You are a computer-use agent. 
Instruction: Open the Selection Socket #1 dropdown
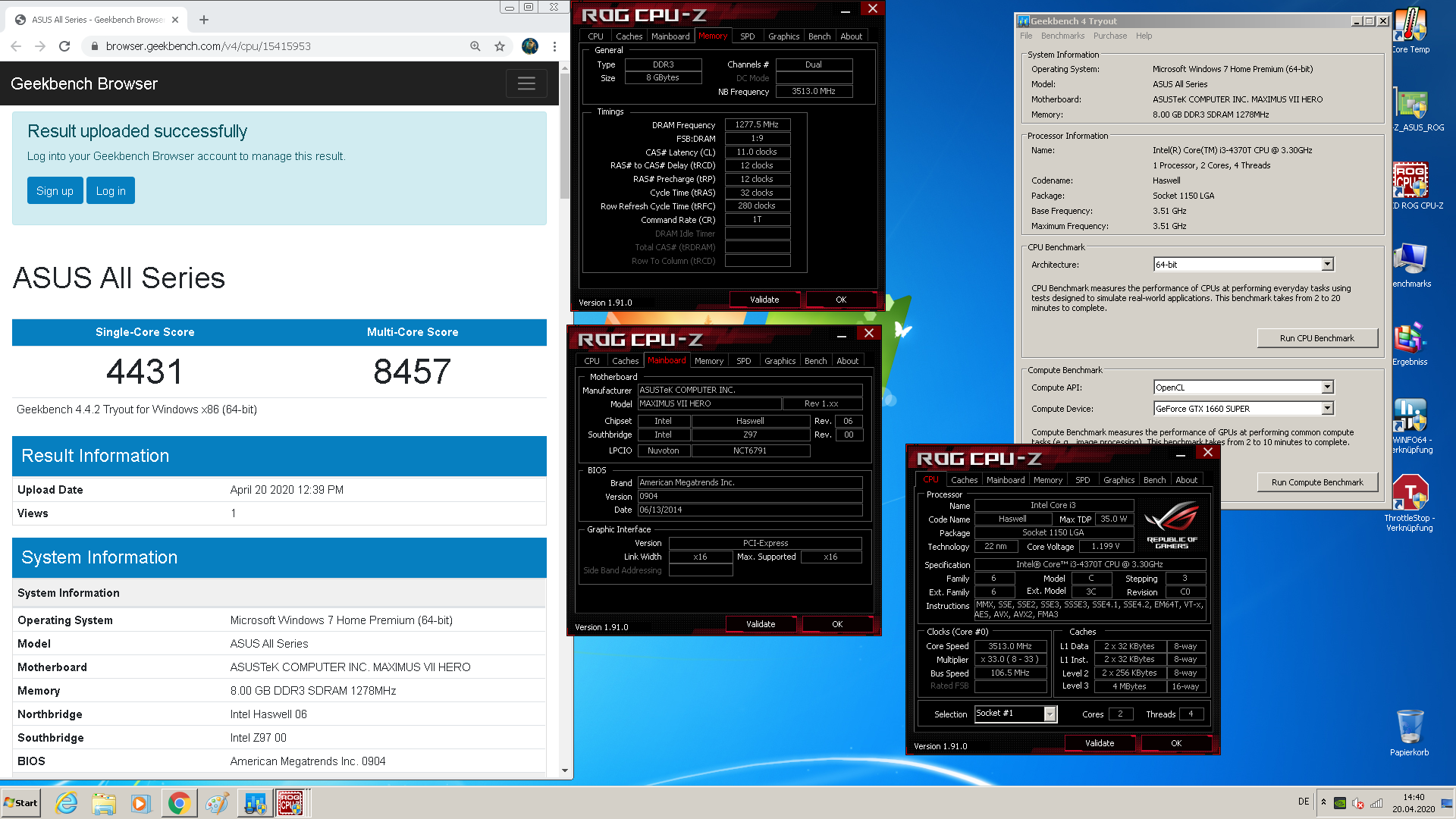pos(1015,714)
